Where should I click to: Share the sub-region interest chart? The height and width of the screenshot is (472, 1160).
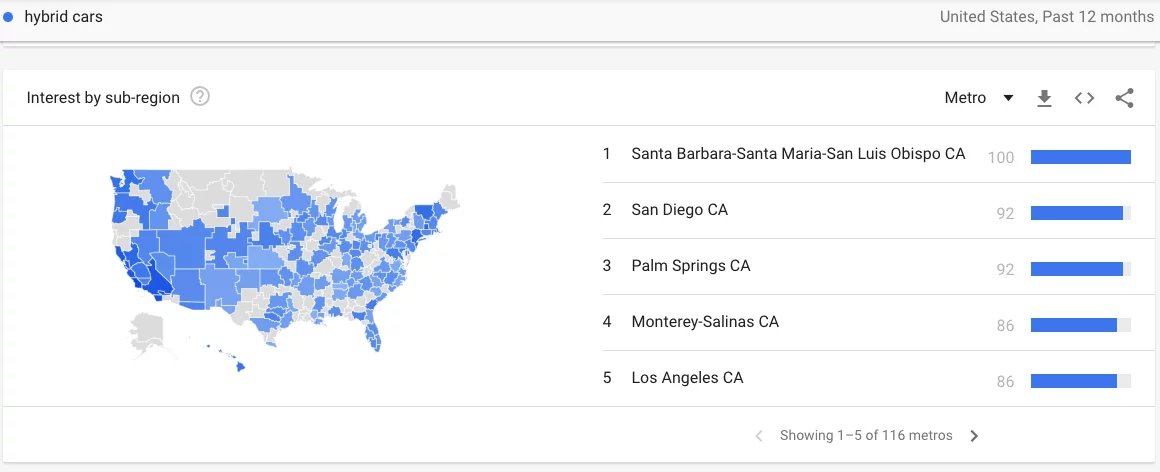tap(1124, 98)
